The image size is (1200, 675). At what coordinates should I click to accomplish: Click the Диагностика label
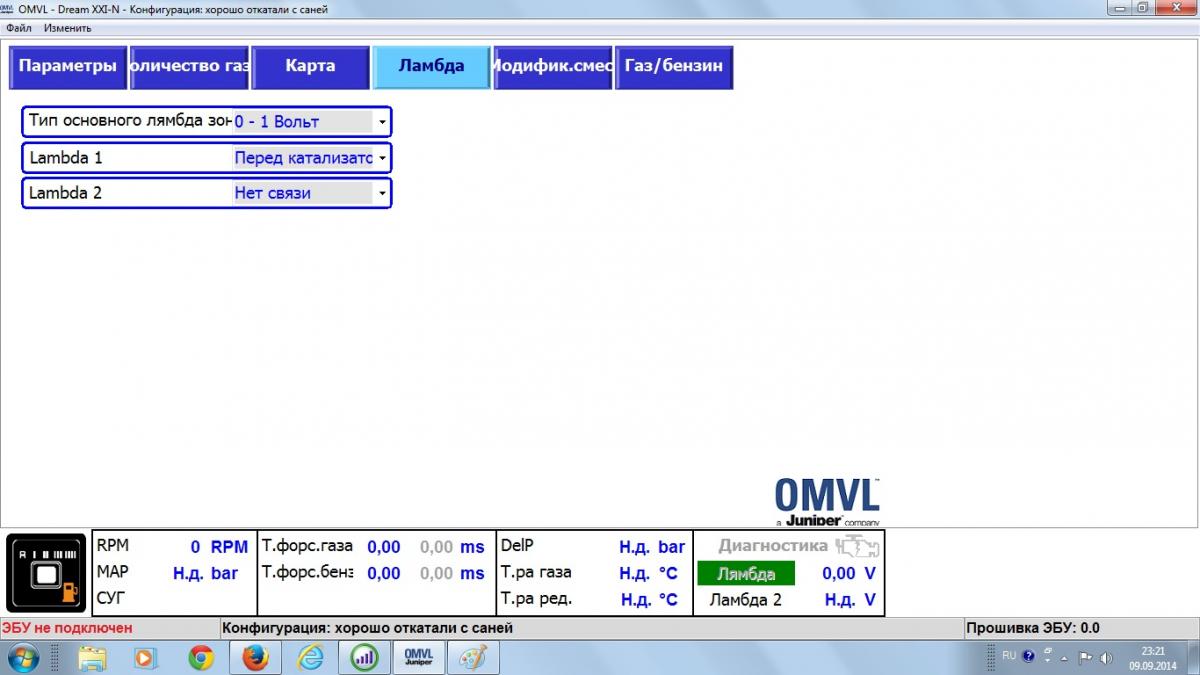point(772,546)
